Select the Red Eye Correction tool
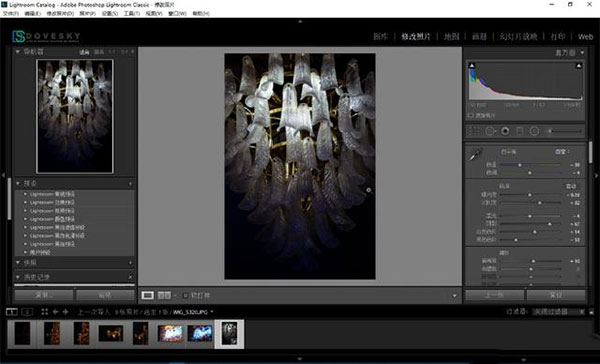The width and height of the screenshot is (600, 364). (505, 131)
